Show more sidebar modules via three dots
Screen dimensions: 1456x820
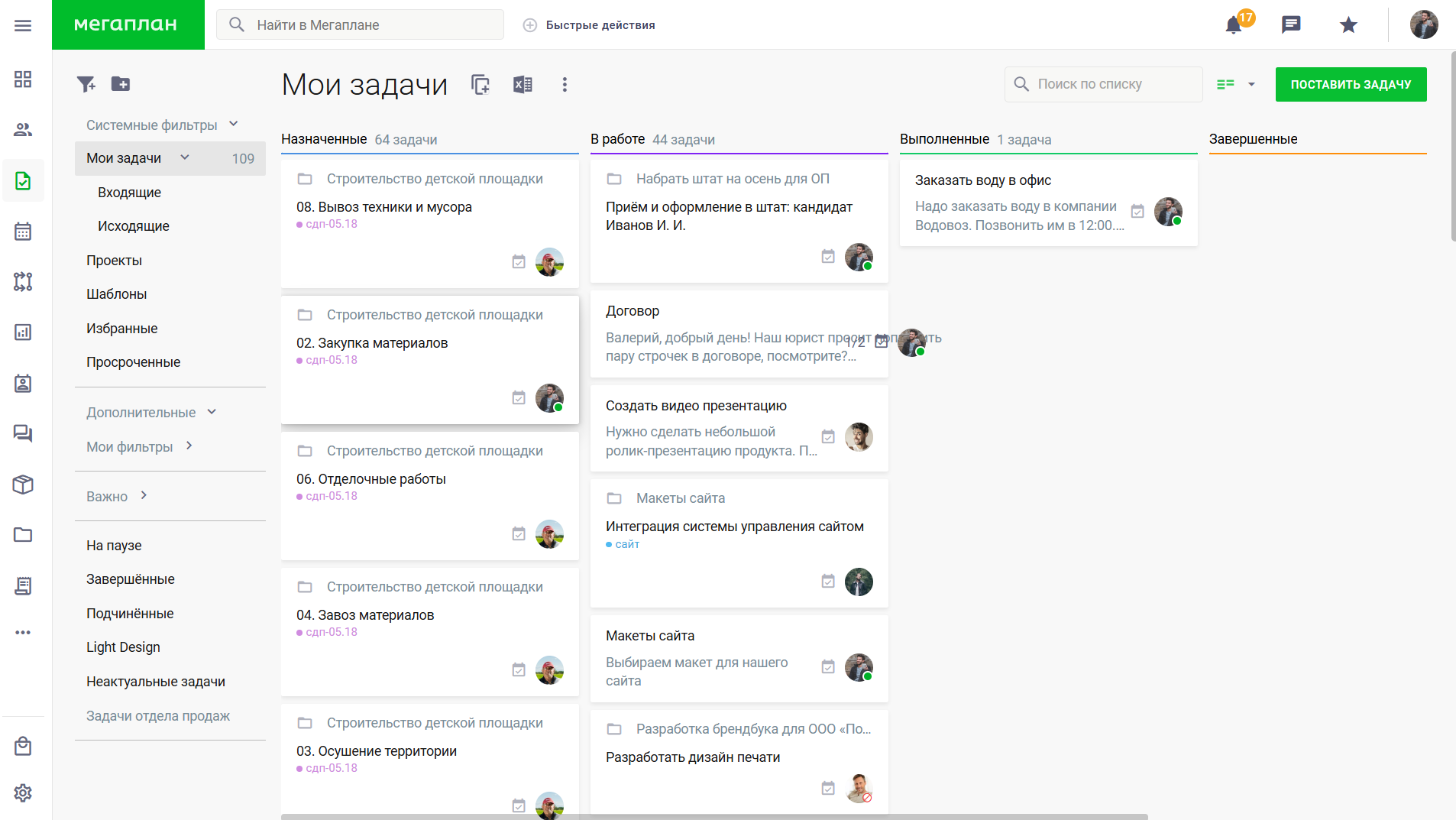click(x=23, y=633)
